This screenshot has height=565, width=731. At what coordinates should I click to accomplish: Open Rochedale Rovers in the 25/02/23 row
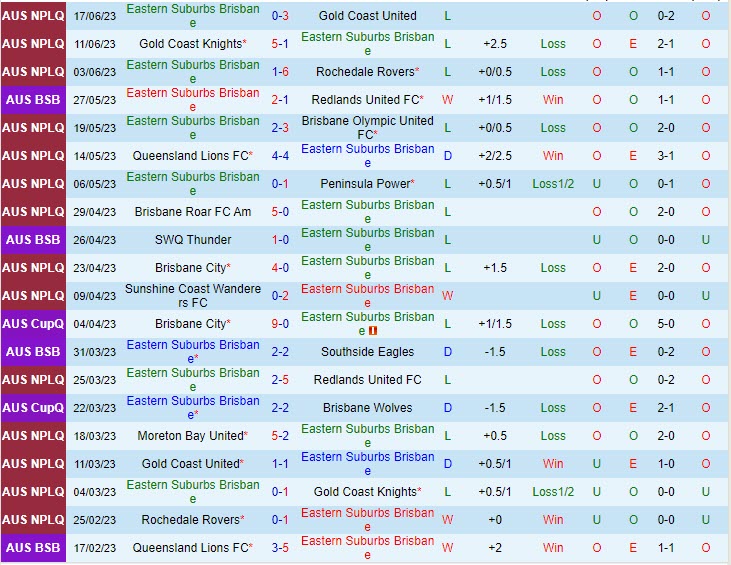[x=193, y=519]
